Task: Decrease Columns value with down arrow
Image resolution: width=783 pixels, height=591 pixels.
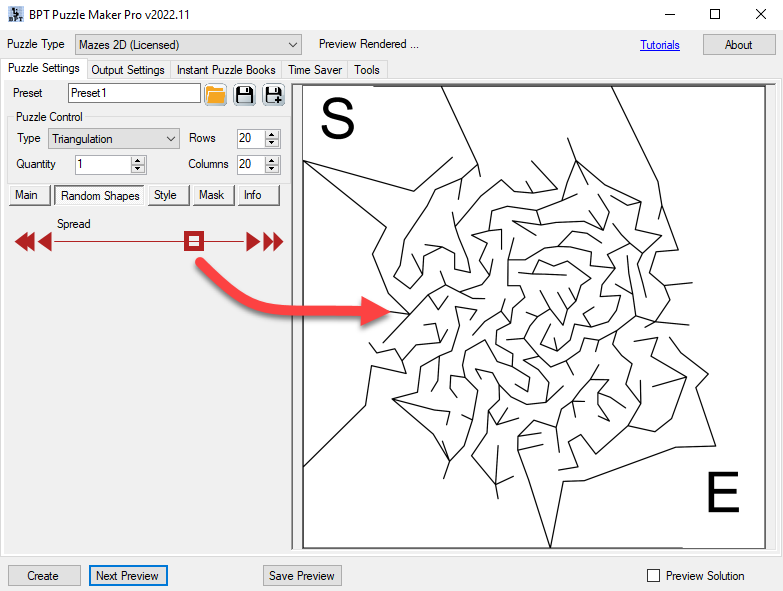Action: pos(273,169)
